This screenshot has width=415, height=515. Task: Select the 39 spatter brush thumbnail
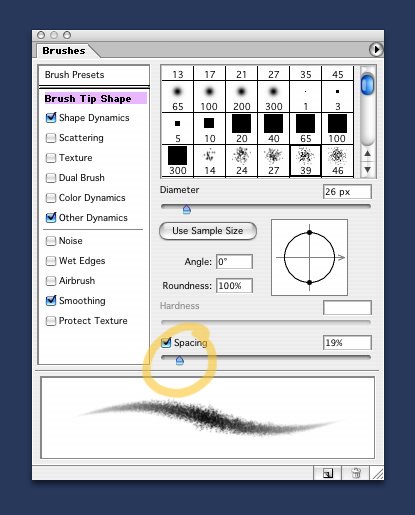[x=305, y=161]
